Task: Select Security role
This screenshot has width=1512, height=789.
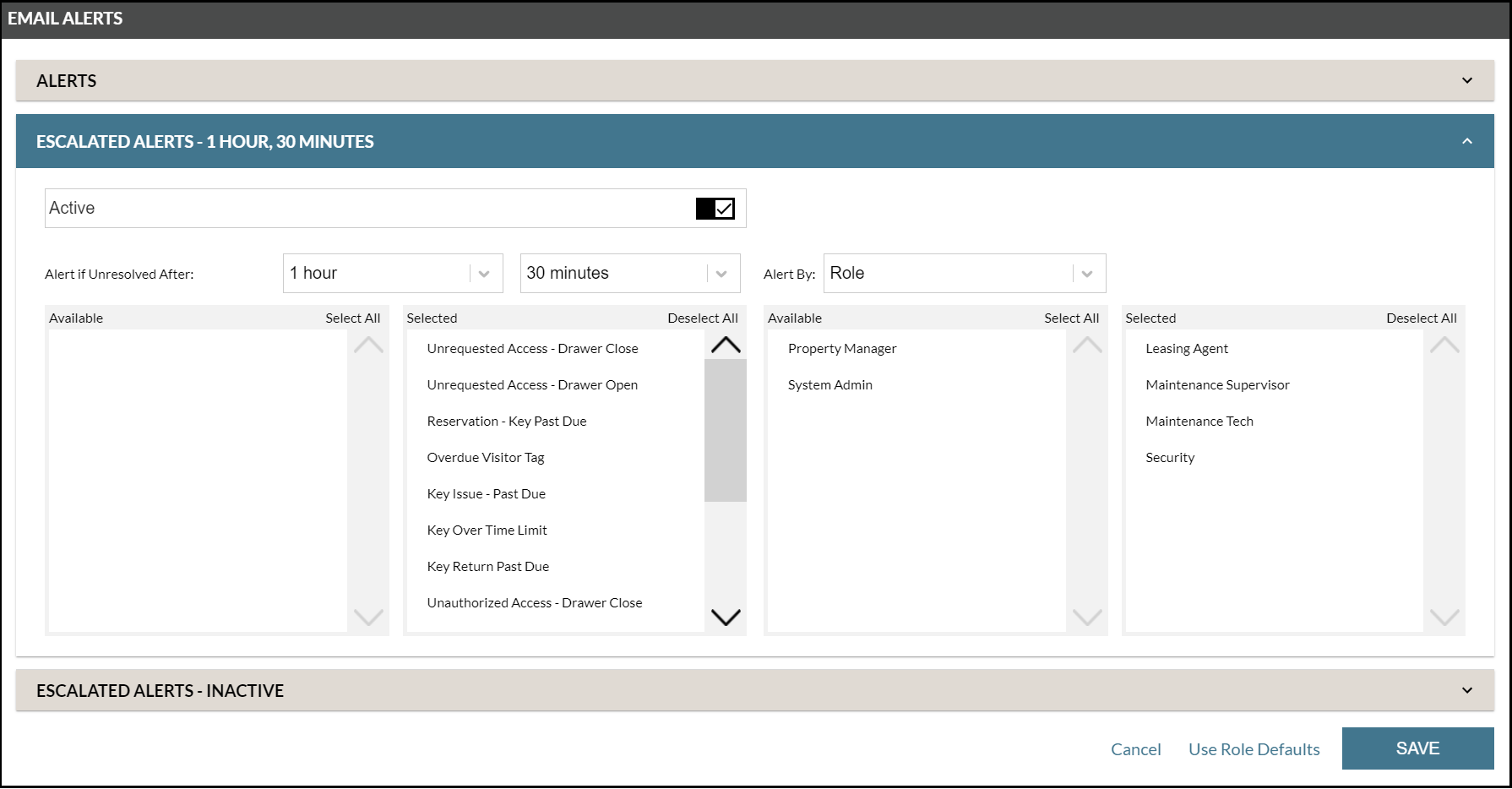Action: 1170,457
